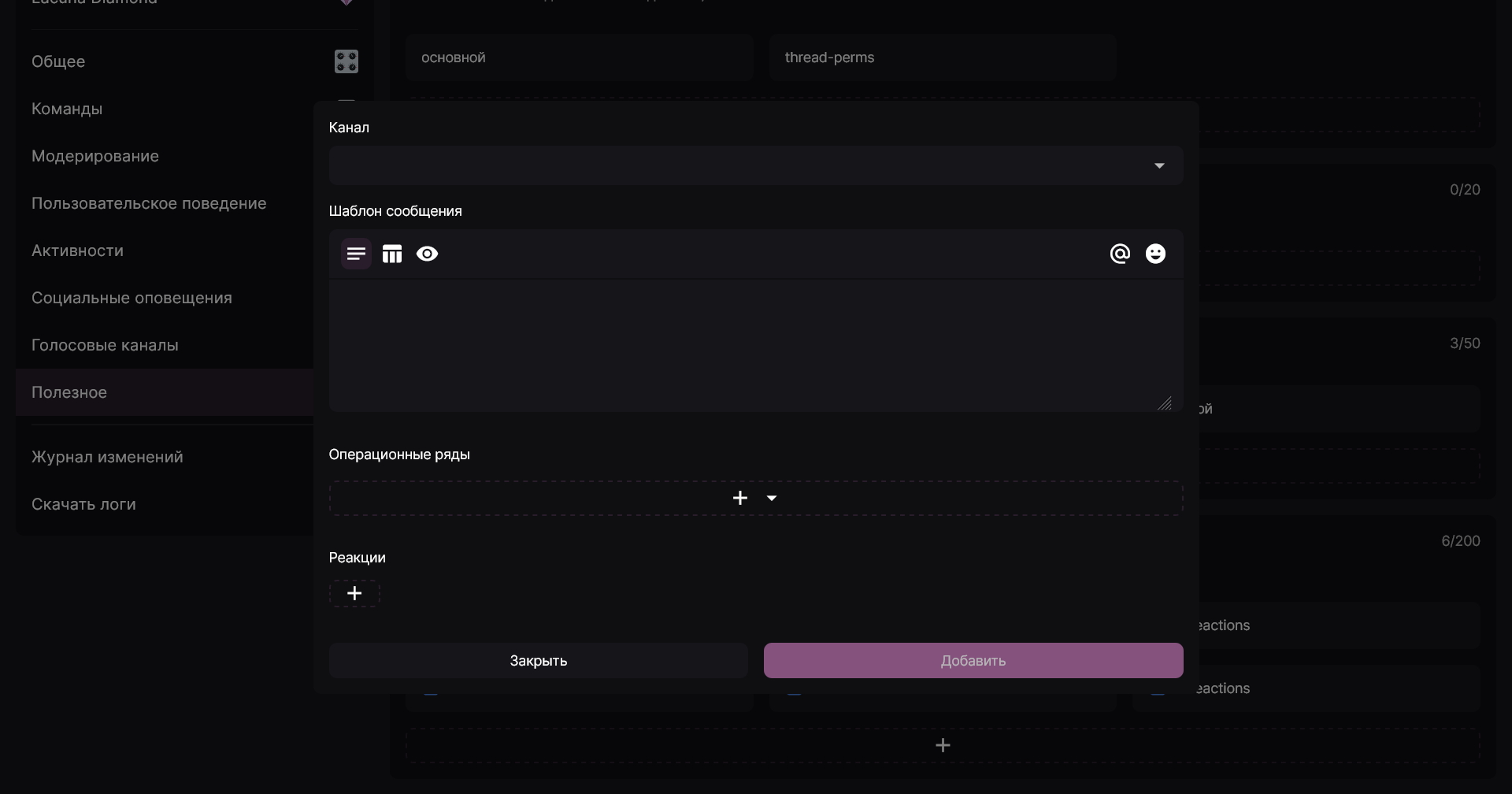This screenshot has height=794, width=1512.
Task: Insert a mention with the @ icon
Action: tap(1120, 254)
